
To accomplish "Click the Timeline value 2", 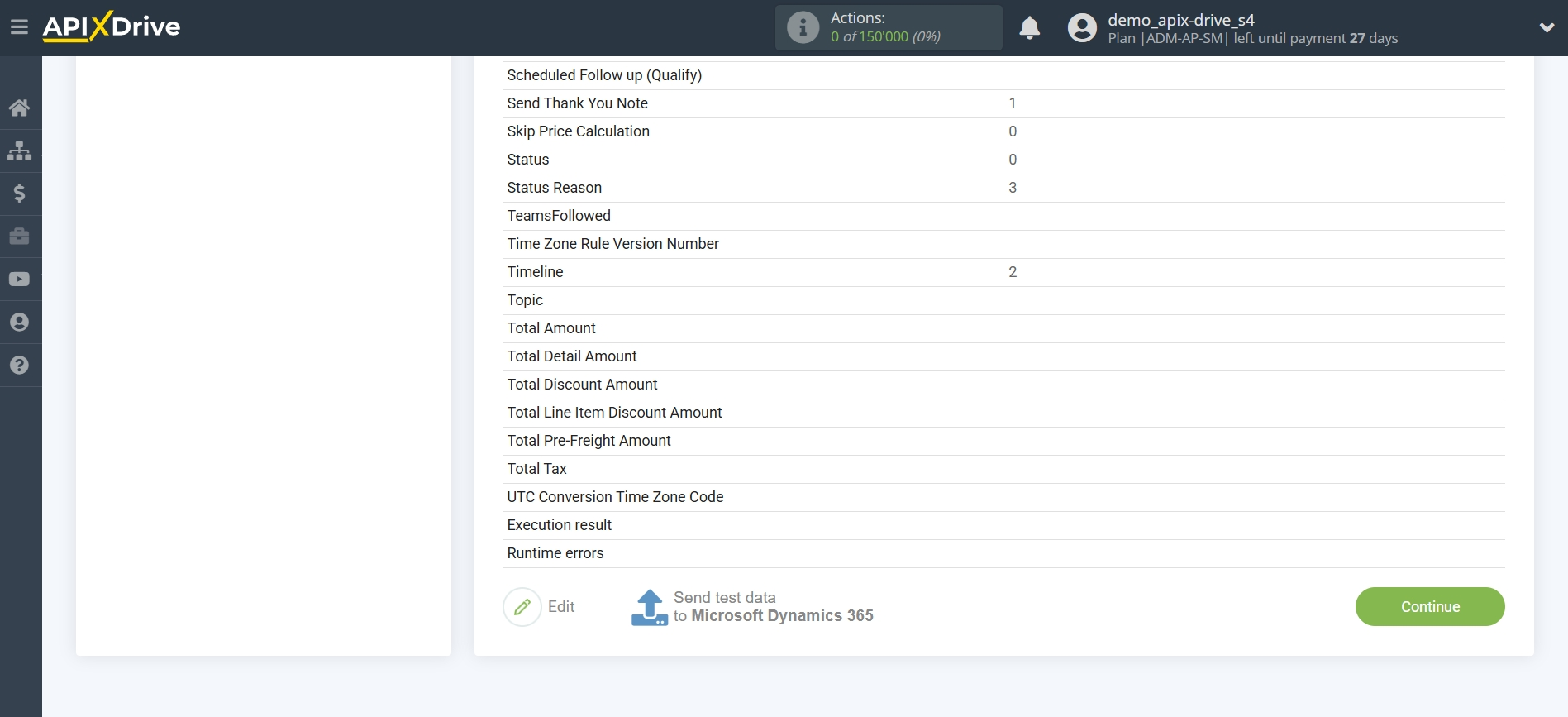I will [1013, 272].
